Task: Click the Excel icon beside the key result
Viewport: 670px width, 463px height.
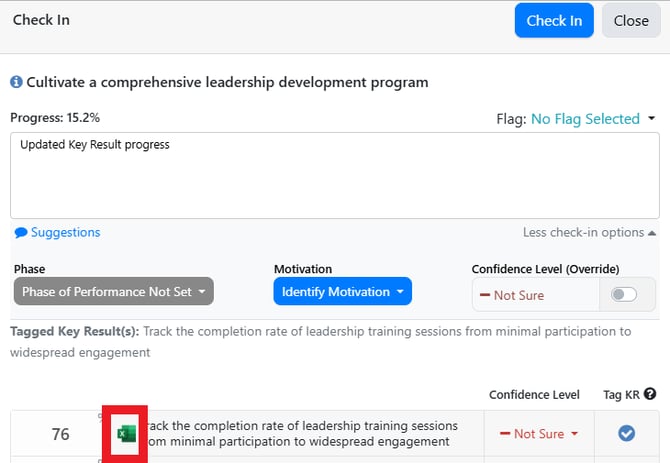Action: pyautogui.click(x=125, y=434)
